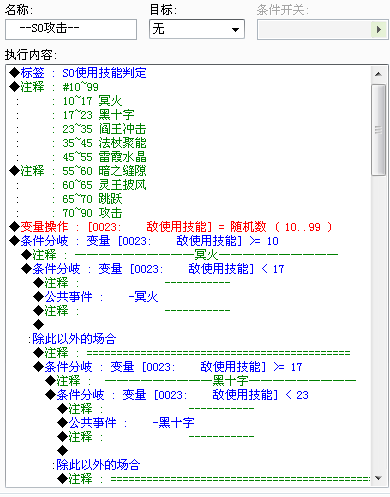This screenshot has width=390, height=497.
Task: Select the 黑十字 divider comment line
Action: (x=201, y=381)
